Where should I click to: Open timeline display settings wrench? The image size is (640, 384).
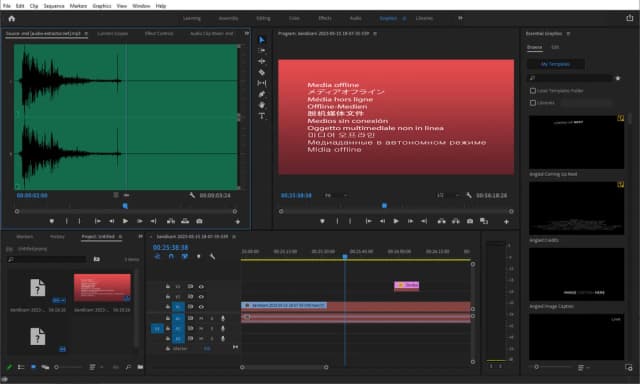coord(212,257)
